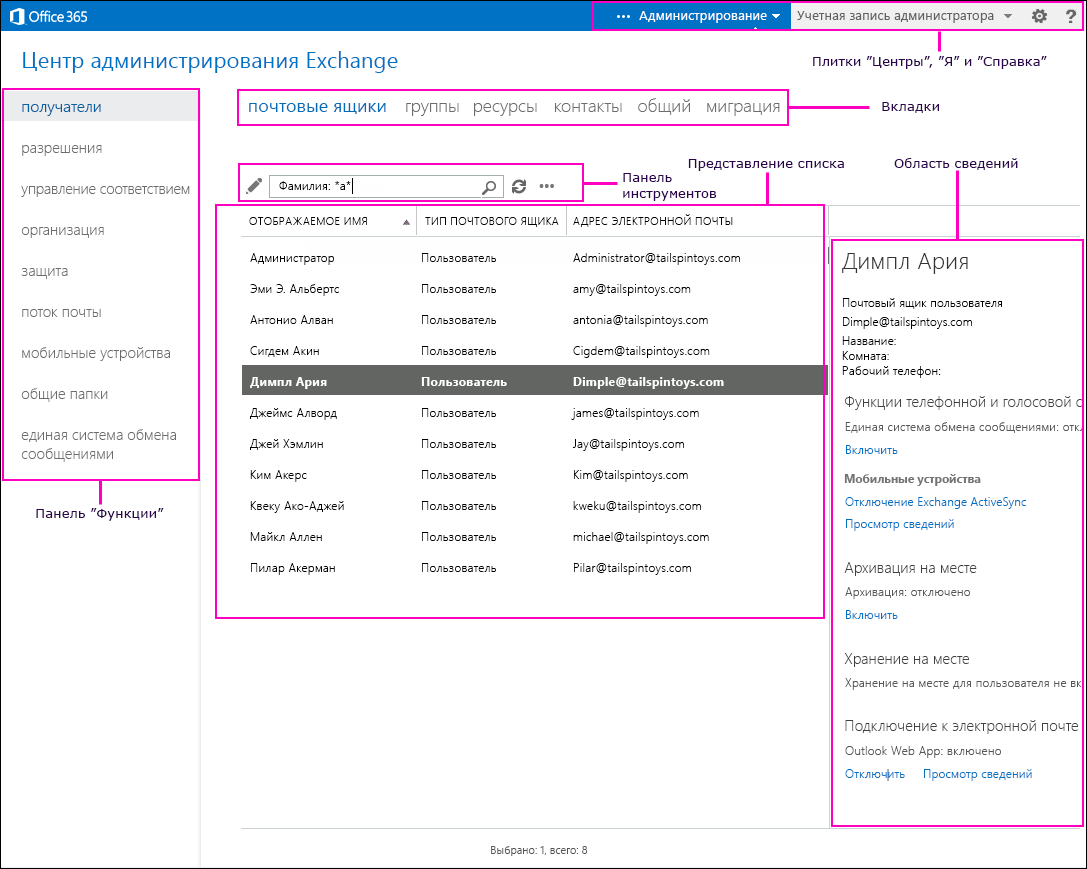Click Отключение Exchange ActiveSync link

tap(935, 502)
